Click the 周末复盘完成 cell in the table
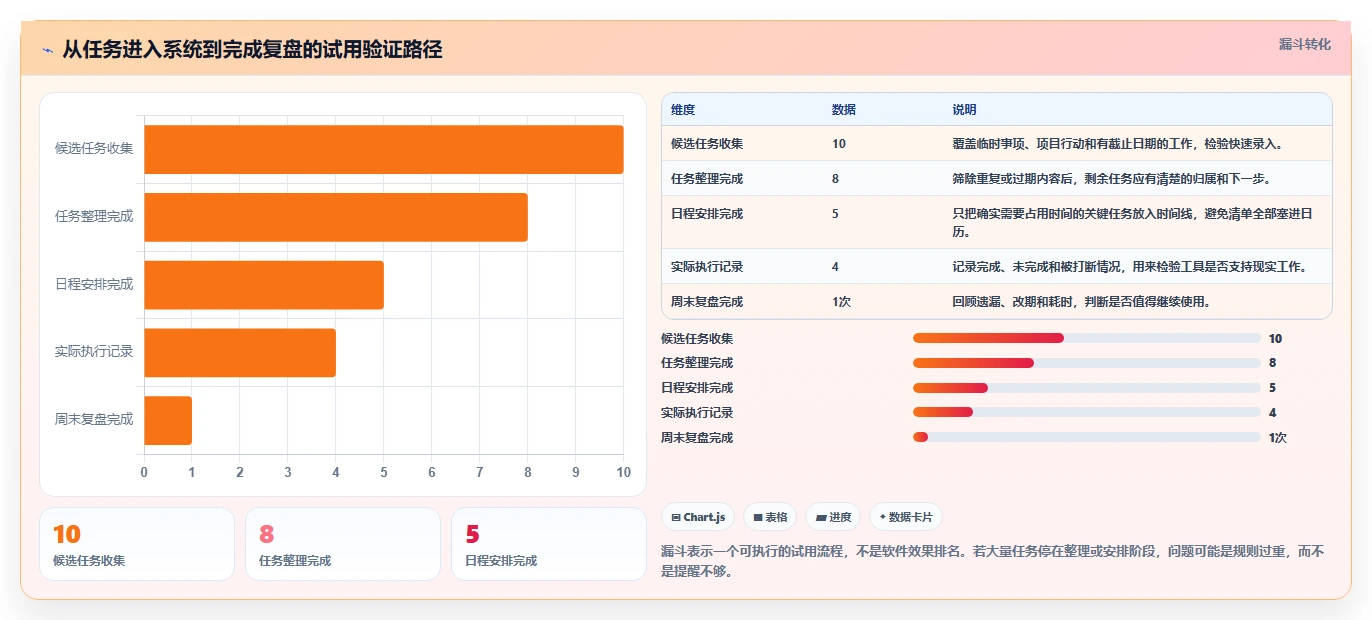 (x=707, y=301)
